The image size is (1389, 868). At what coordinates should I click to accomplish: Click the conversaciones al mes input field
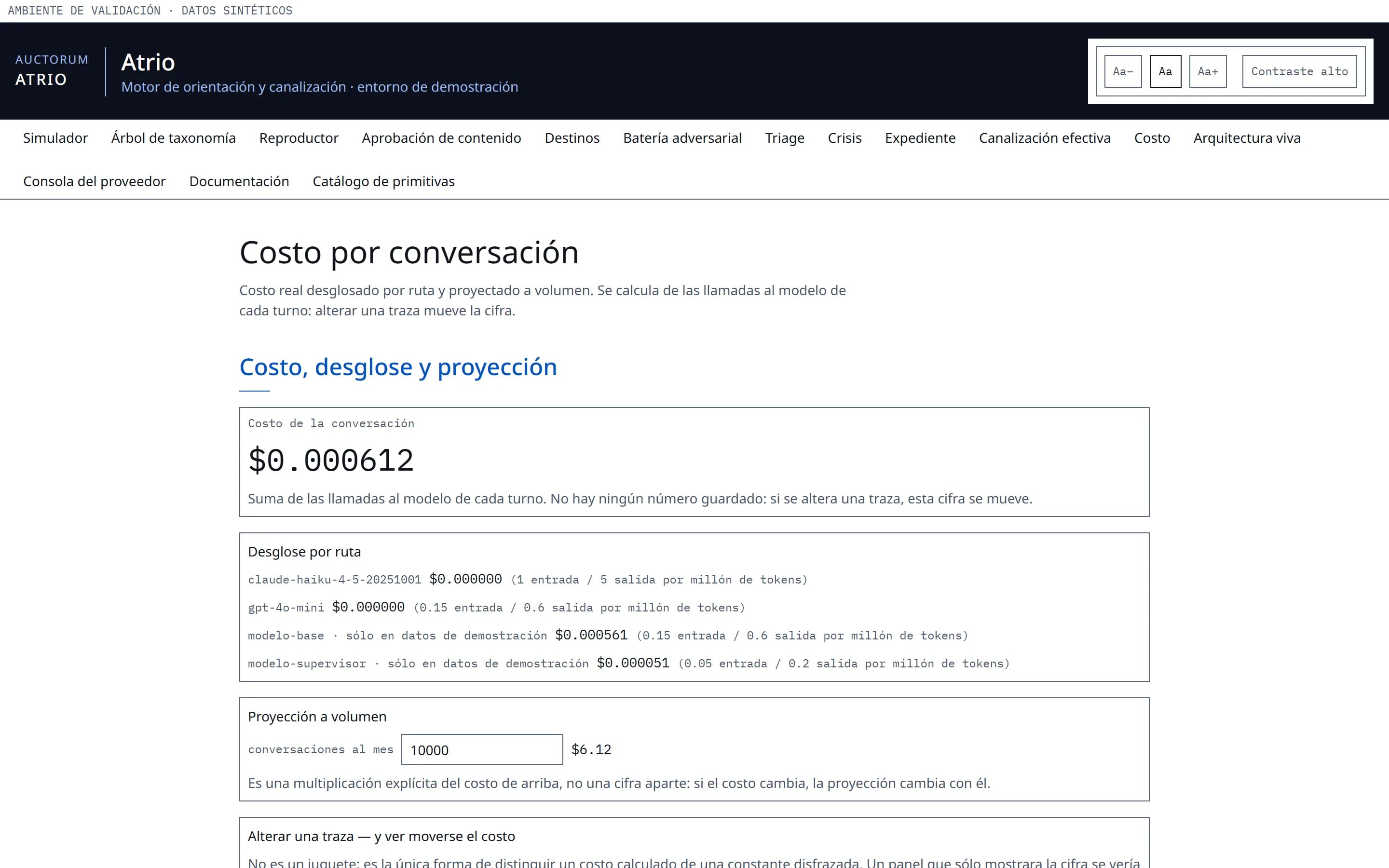pos(481,750)
